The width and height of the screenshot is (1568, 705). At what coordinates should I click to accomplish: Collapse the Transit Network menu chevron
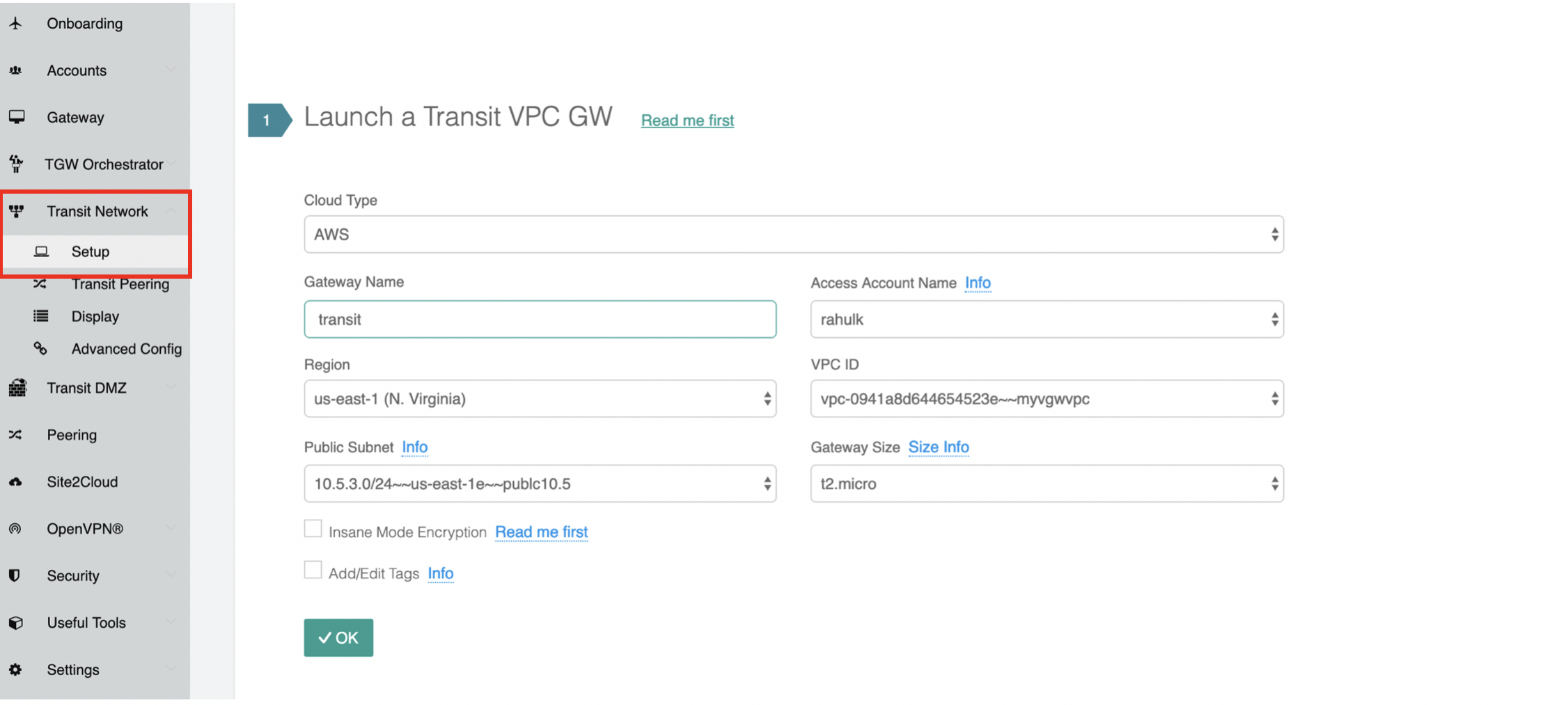(171, 211)
